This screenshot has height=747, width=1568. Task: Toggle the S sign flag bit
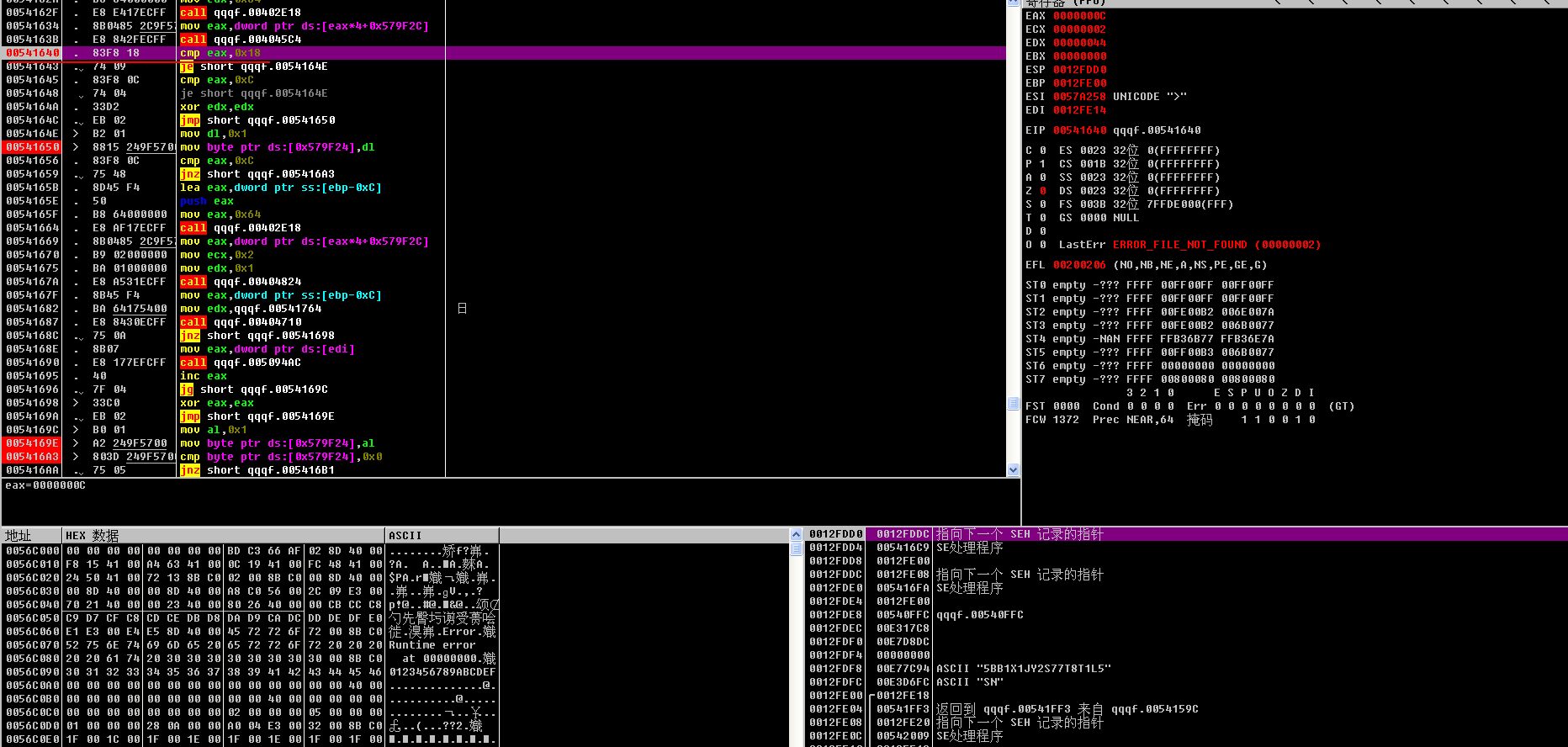[1042, 204]
